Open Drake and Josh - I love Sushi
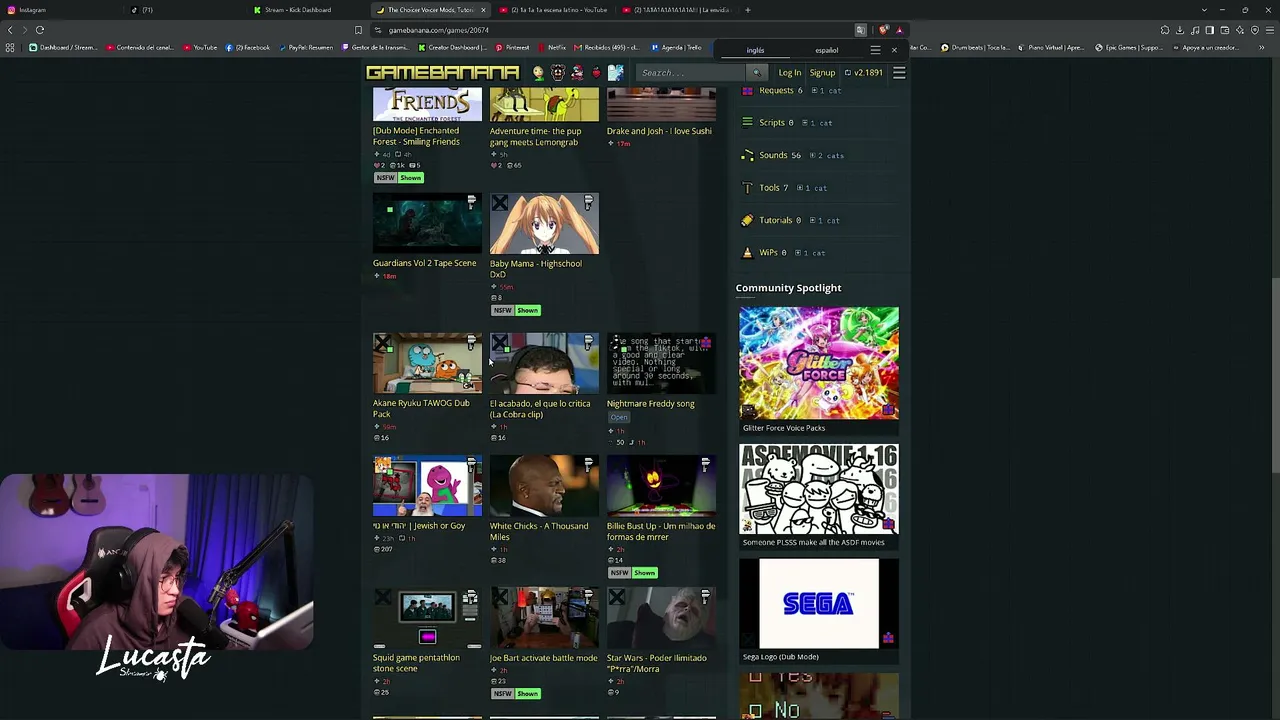1280x720 pixels. click(659, 131)
